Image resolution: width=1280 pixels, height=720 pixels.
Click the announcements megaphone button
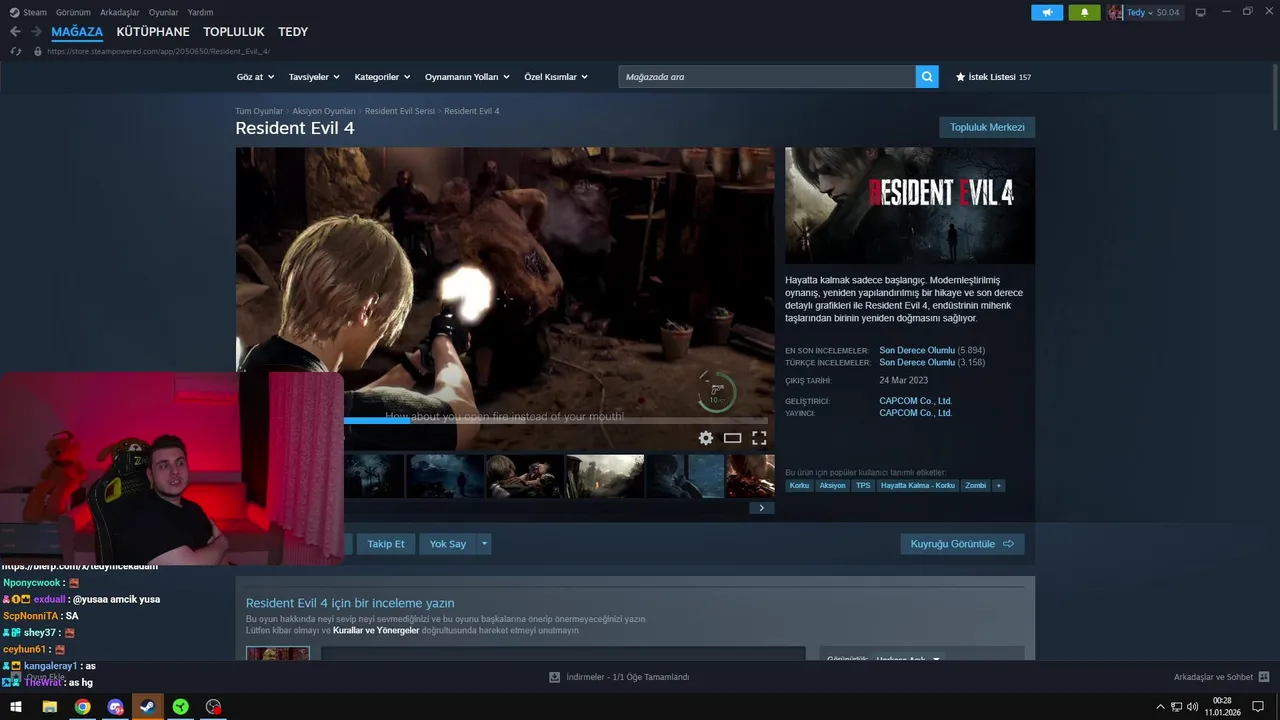click(1047, 13)
